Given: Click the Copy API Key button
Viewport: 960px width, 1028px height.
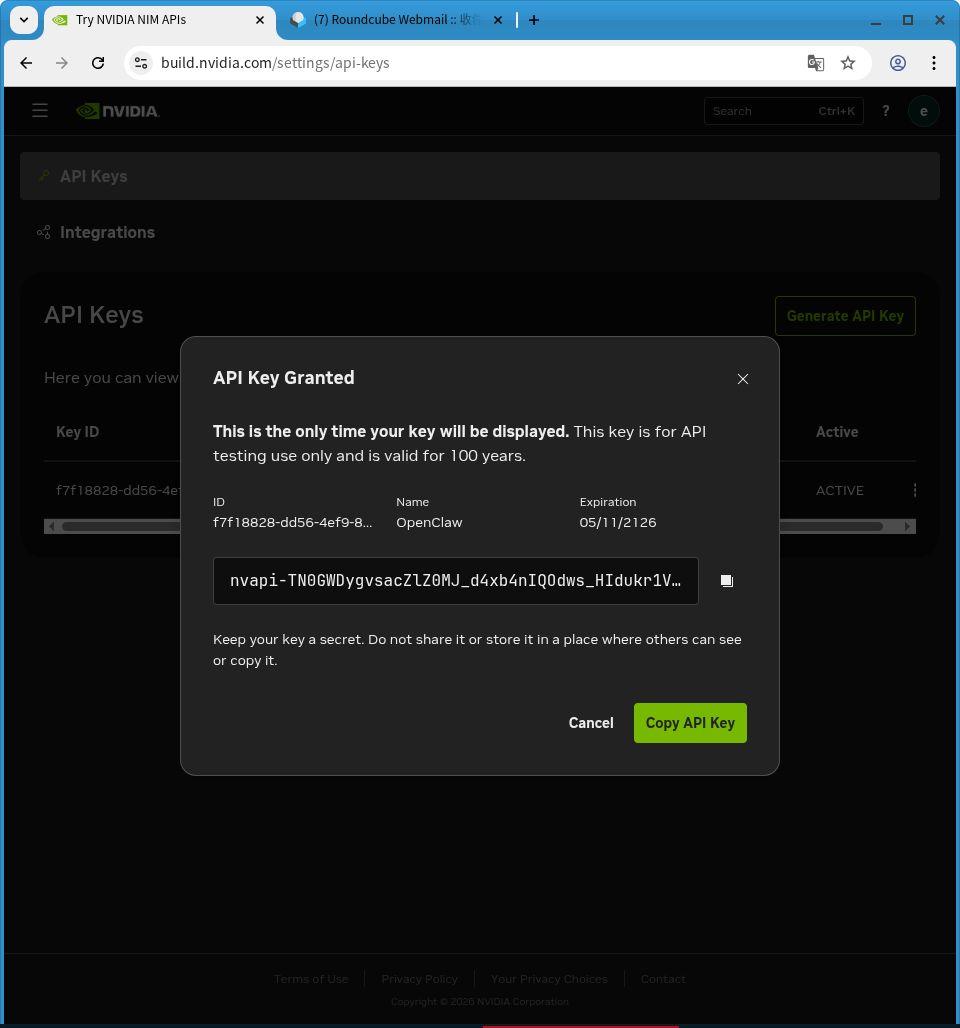Looking at the screenshot, I should pyautogui.click(x=690, y=722).
